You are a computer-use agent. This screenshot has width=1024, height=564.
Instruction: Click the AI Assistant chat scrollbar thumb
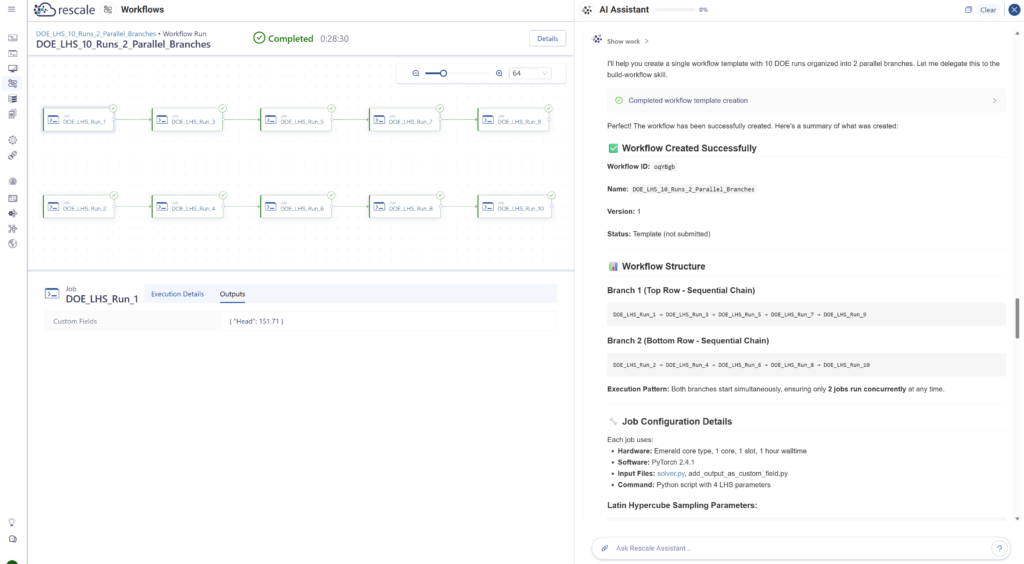pos(1016,318)
